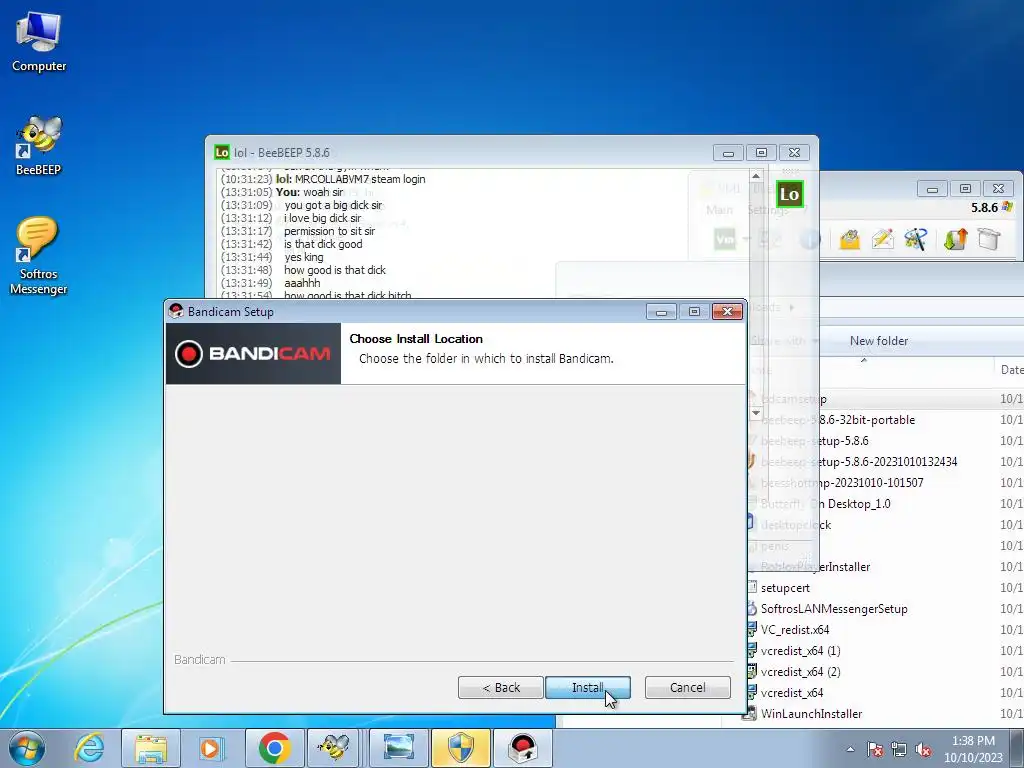This screenshot has width=1024, height=768.
Task: Select file ending 5.8.6-20231010132434
Action: 858,462
